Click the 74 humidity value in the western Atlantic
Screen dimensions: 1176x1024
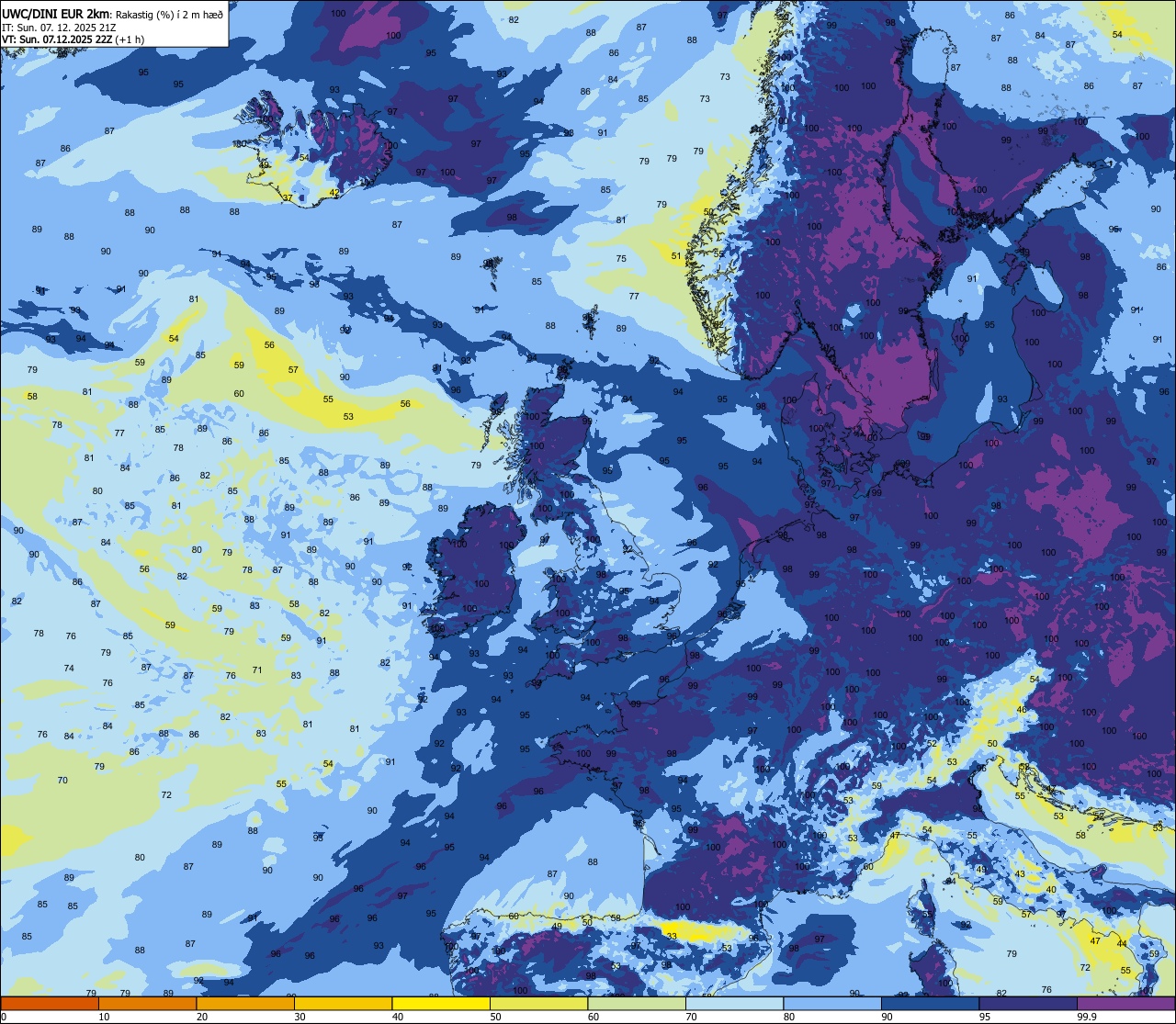point(69,668)
